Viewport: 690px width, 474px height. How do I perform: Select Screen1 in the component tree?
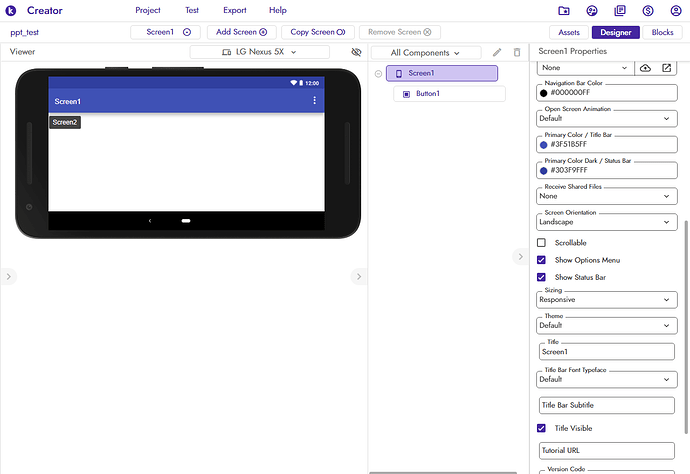442,73
